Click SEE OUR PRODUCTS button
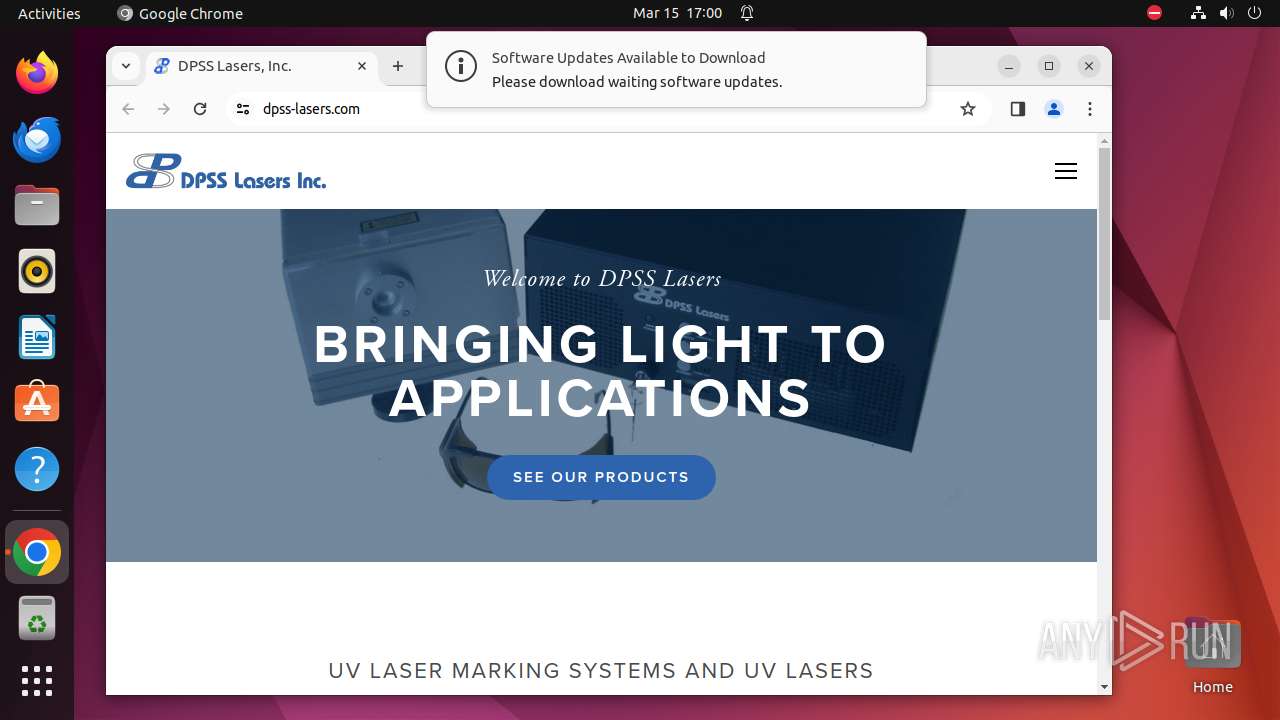The image size is (1280, 720). point(601,477)
